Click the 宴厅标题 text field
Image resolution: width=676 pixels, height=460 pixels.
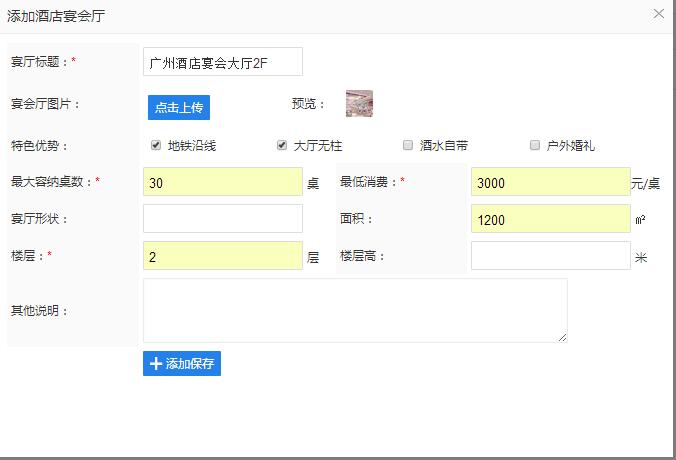(x=222, y=62)
